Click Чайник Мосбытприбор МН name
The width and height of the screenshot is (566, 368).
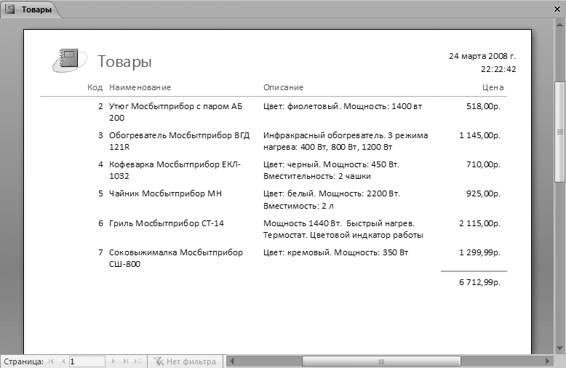[165, 194]
